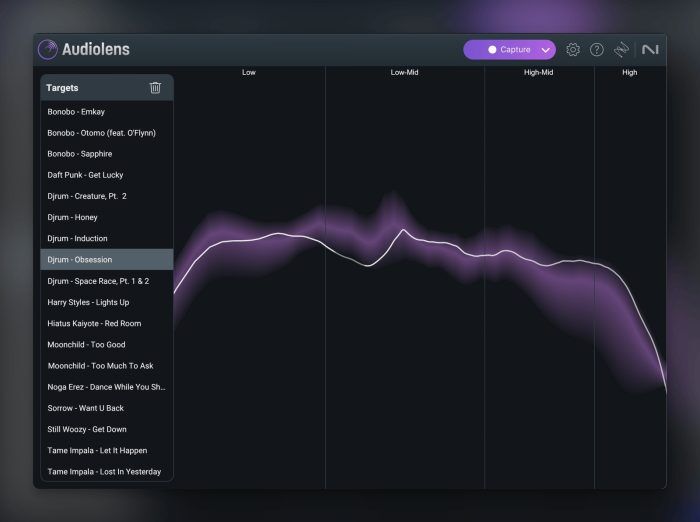Viewport: 700px width, 522px height.
Task: Click the iZotope logo icon
Action: [x=622, y=49]
